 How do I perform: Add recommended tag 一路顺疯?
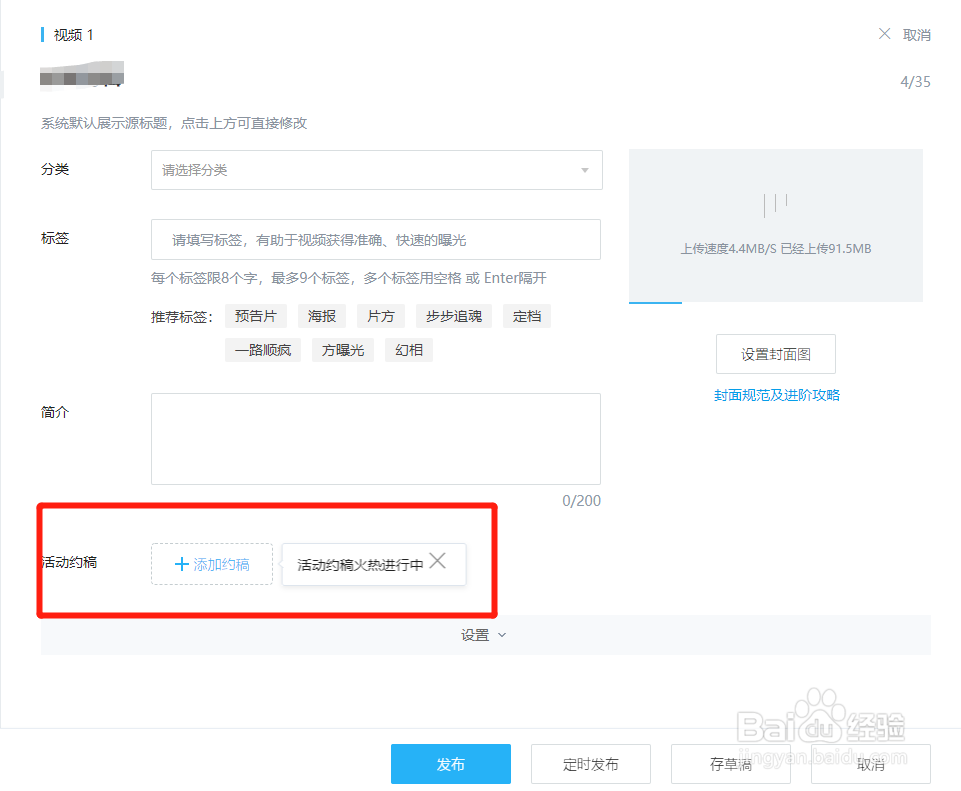(x=263, y=350)
